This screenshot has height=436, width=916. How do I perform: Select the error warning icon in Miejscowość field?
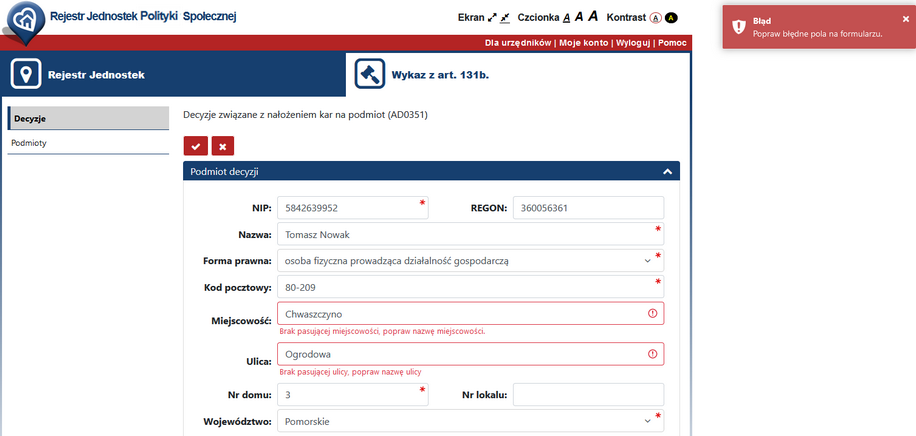tap(653, 313)
